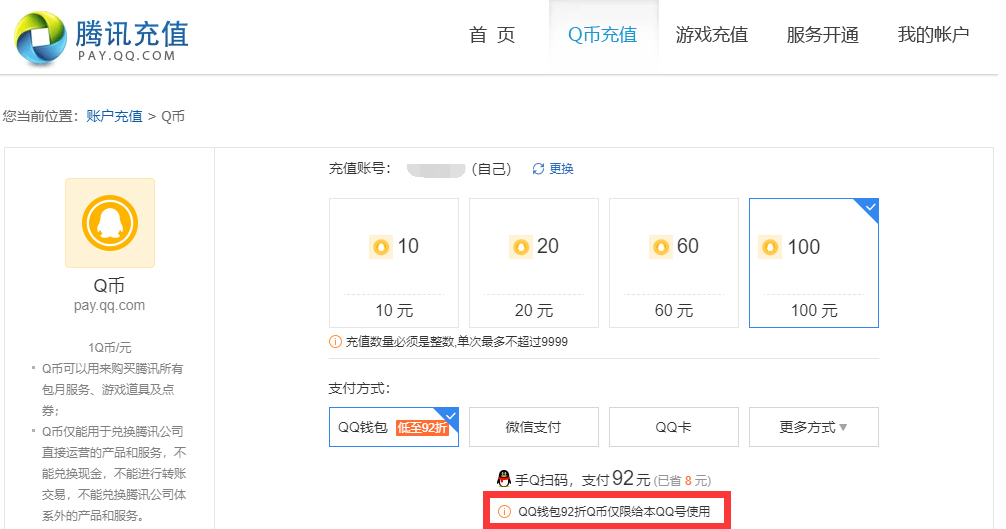Click the QQ钱包92折Q币仅限给本QQ号使用 notice

(614, 512)
